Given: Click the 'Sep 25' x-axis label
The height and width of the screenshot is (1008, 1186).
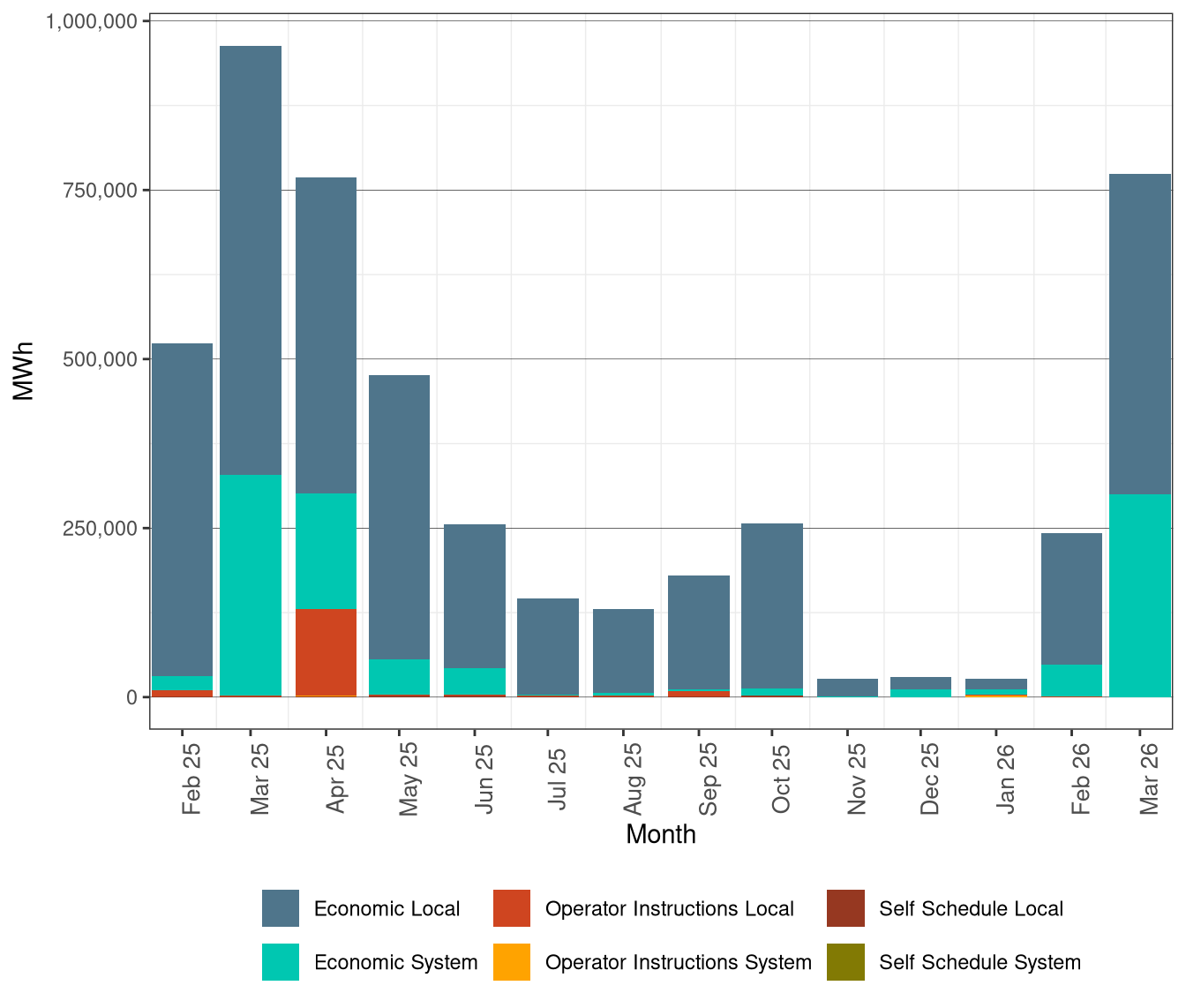Looking at the screenshot, I should pyautogui.click(x=708, y=779).
